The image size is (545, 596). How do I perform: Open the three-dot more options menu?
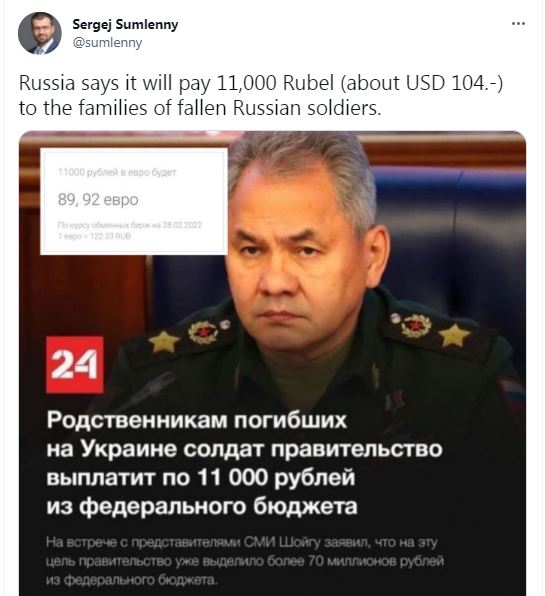[x=518, y=24]
